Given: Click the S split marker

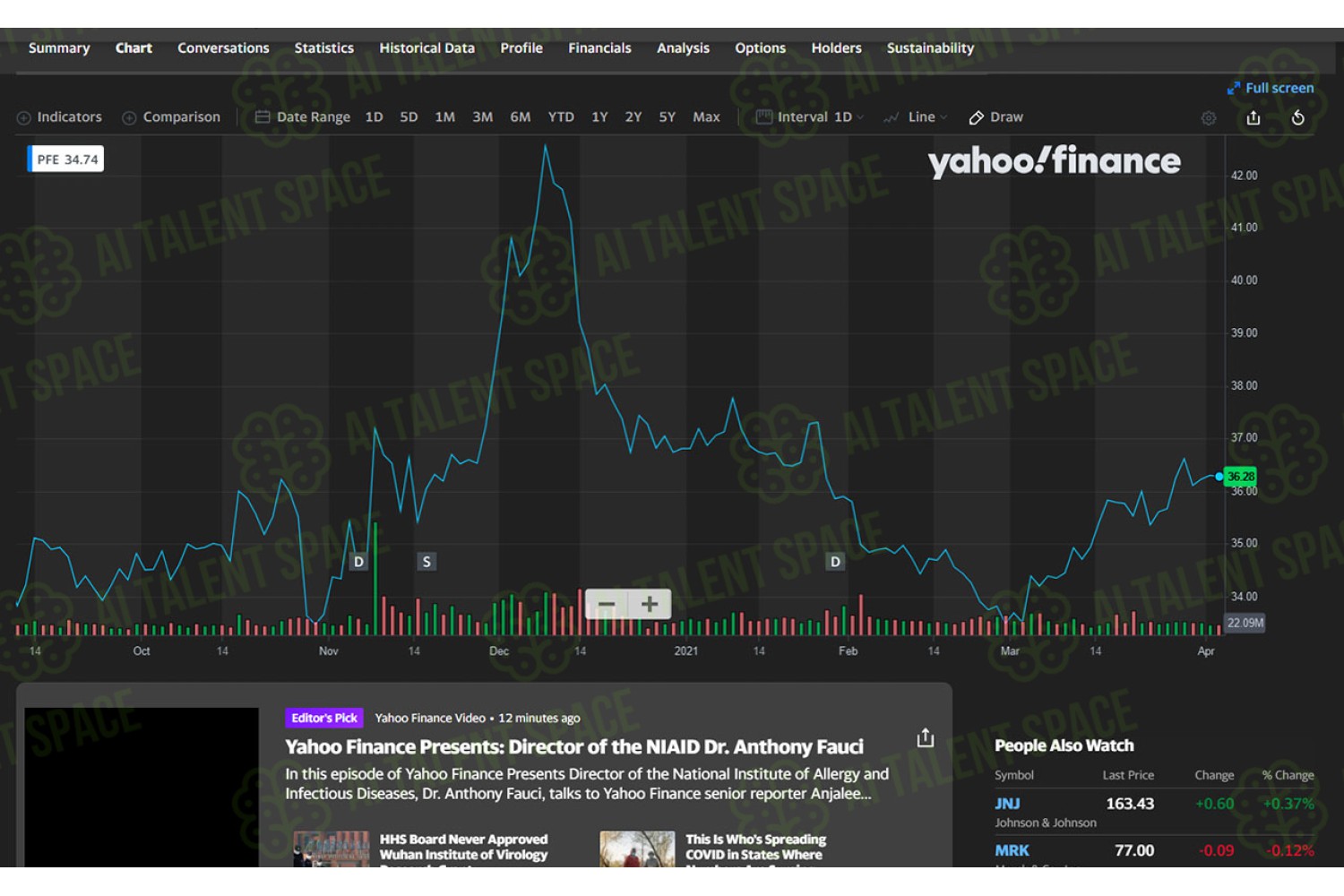Looking at the screenshot, I should 426,562.
